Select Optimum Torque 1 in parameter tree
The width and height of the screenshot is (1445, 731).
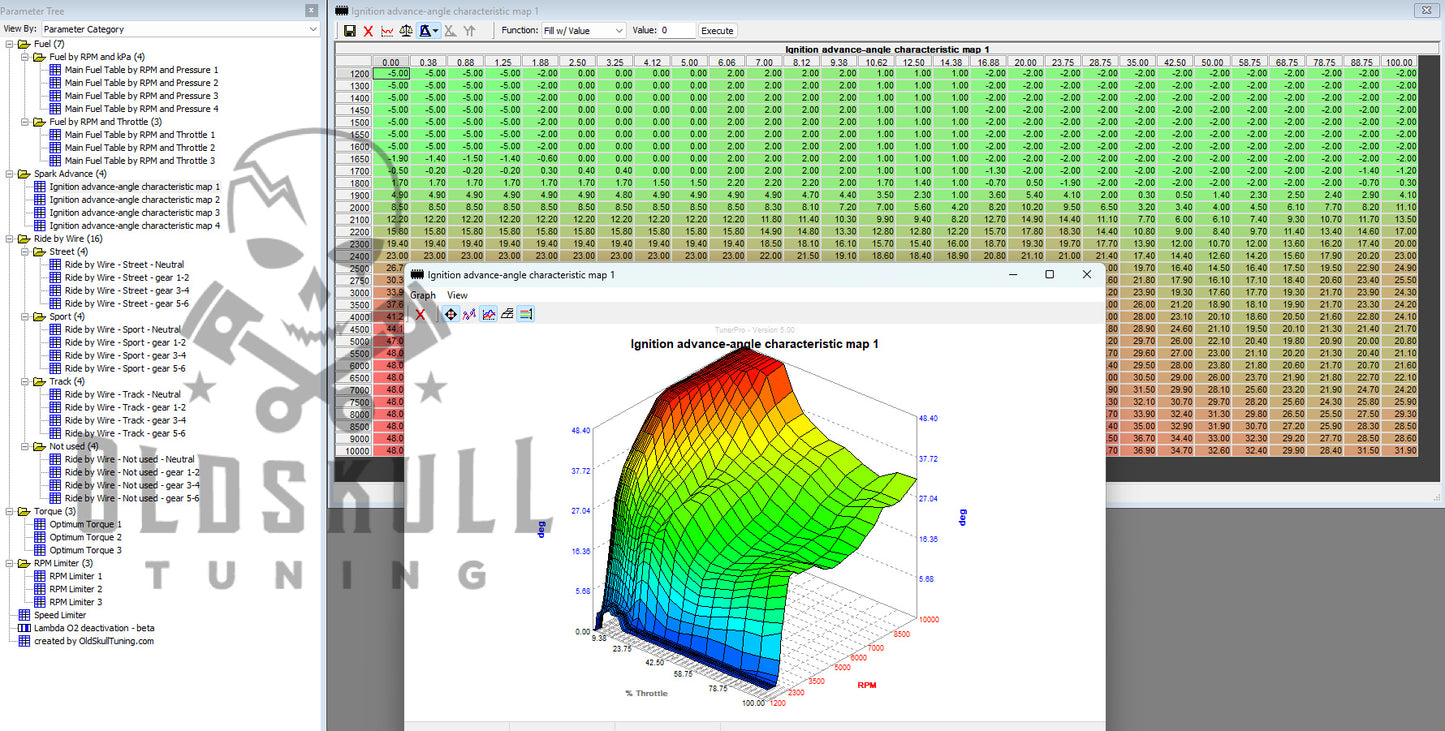[x=85, y=524]
